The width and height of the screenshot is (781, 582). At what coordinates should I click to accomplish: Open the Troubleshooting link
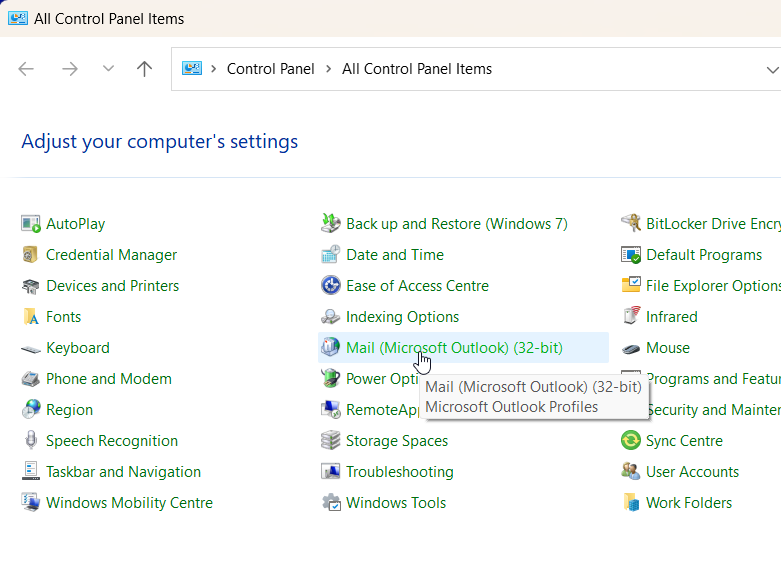point(399,472)
